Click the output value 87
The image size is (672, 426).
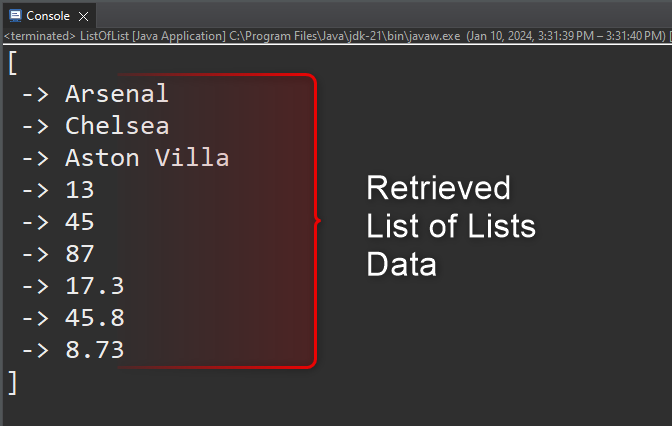(x=80, y=254)
